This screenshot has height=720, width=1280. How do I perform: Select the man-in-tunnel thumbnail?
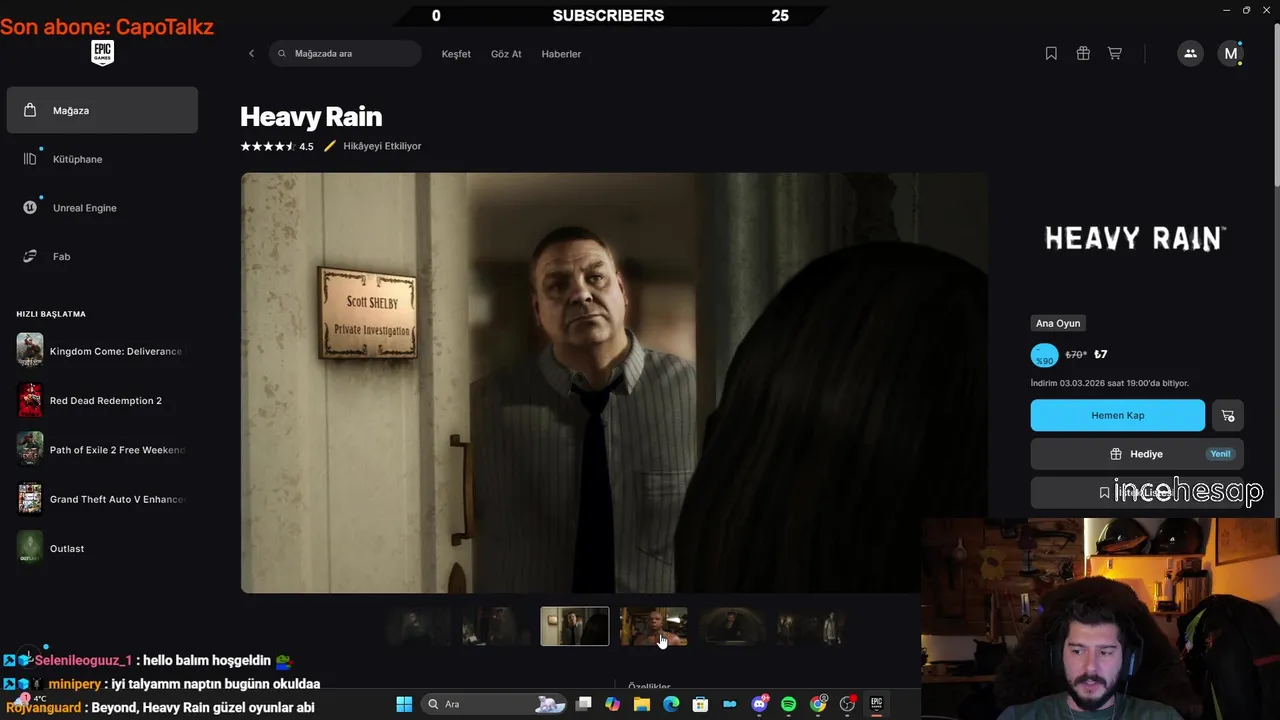tap(733, 626)
